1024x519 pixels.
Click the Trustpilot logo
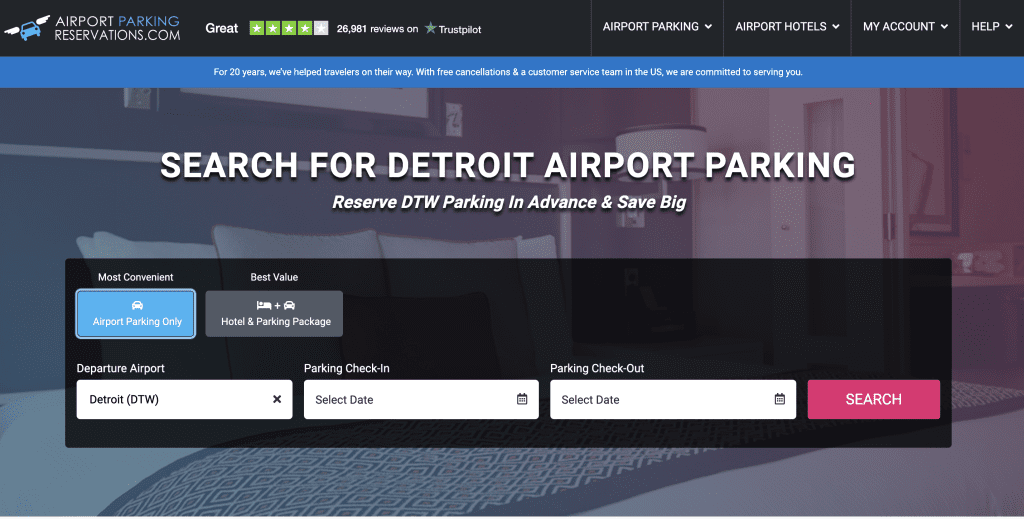453,29
